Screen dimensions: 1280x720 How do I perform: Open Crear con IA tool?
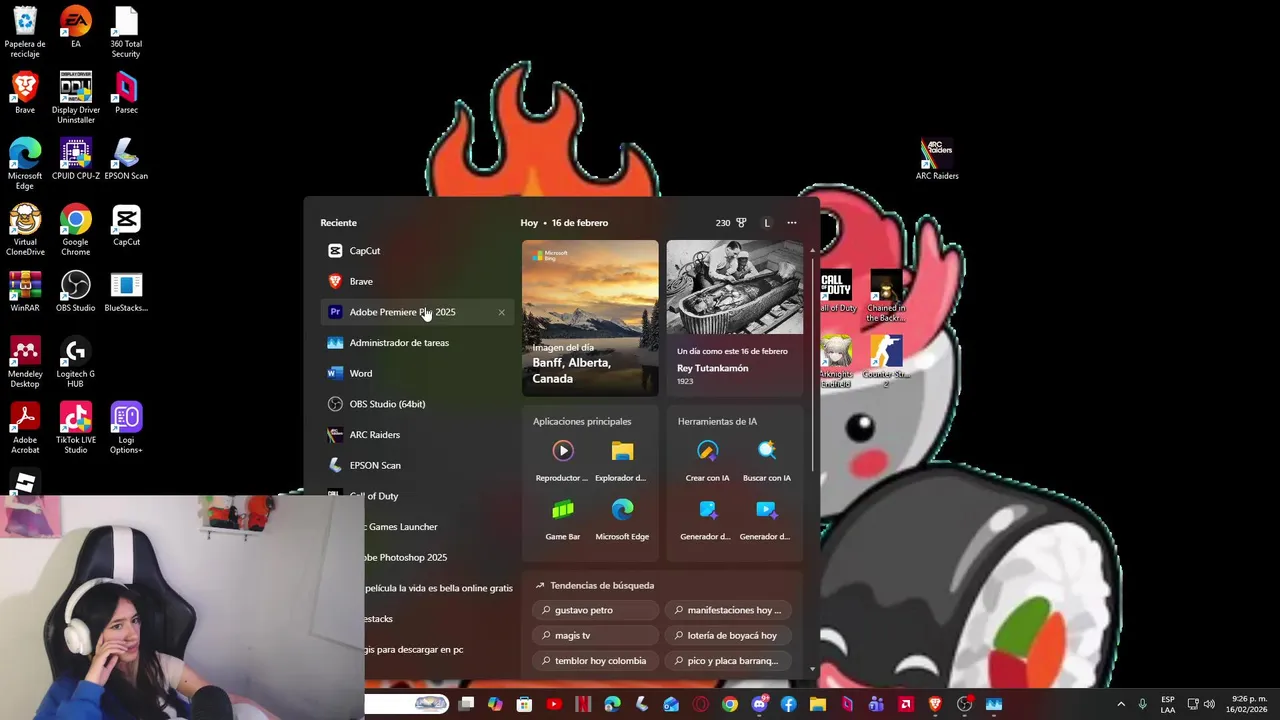tap(707, 460)
